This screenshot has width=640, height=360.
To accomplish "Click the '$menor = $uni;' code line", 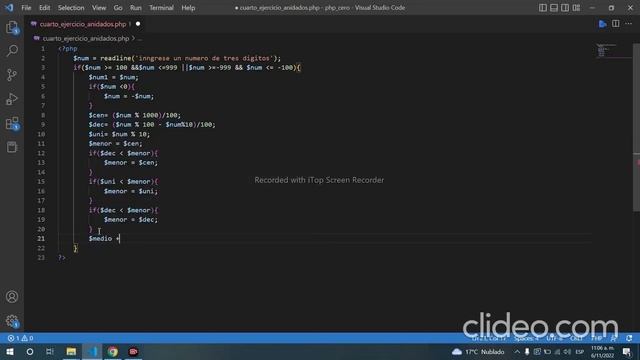I will [131, 191].
